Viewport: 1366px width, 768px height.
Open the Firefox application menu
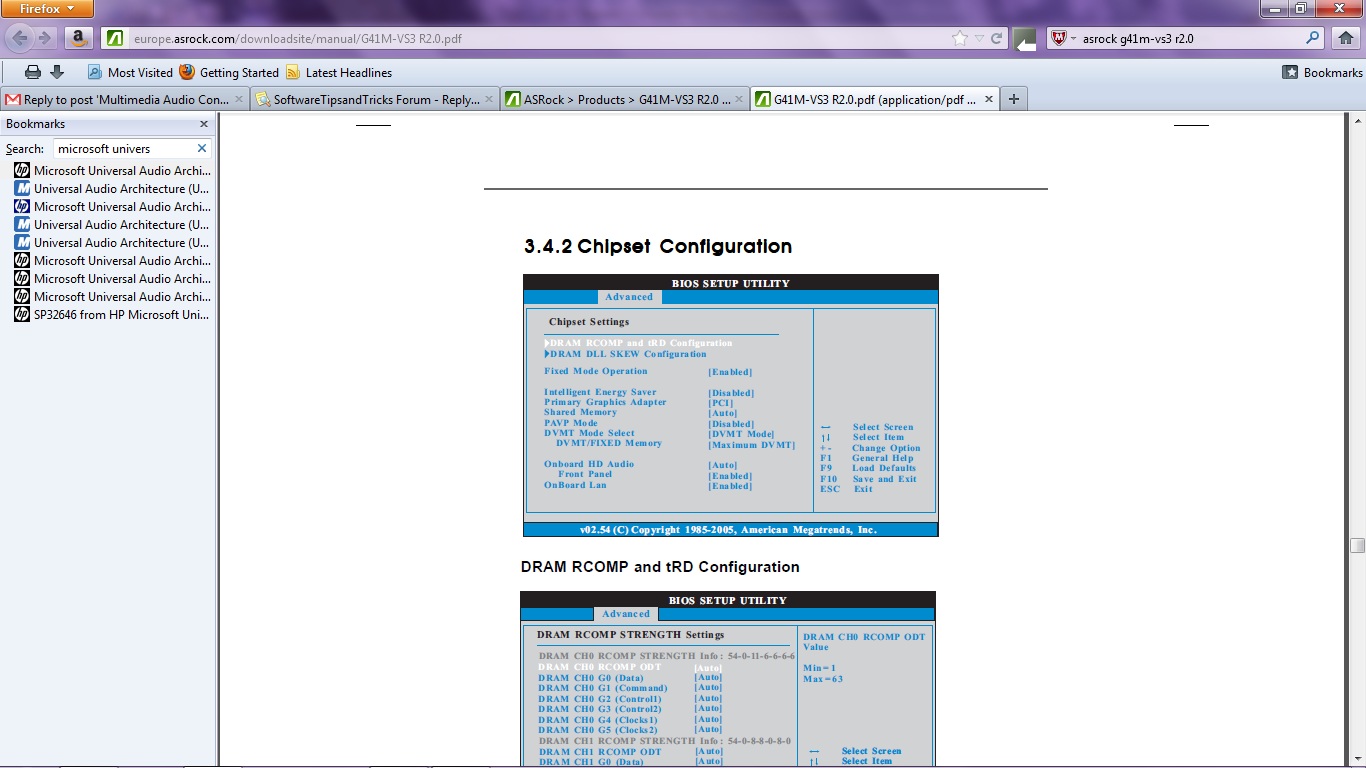pos(47,9)
